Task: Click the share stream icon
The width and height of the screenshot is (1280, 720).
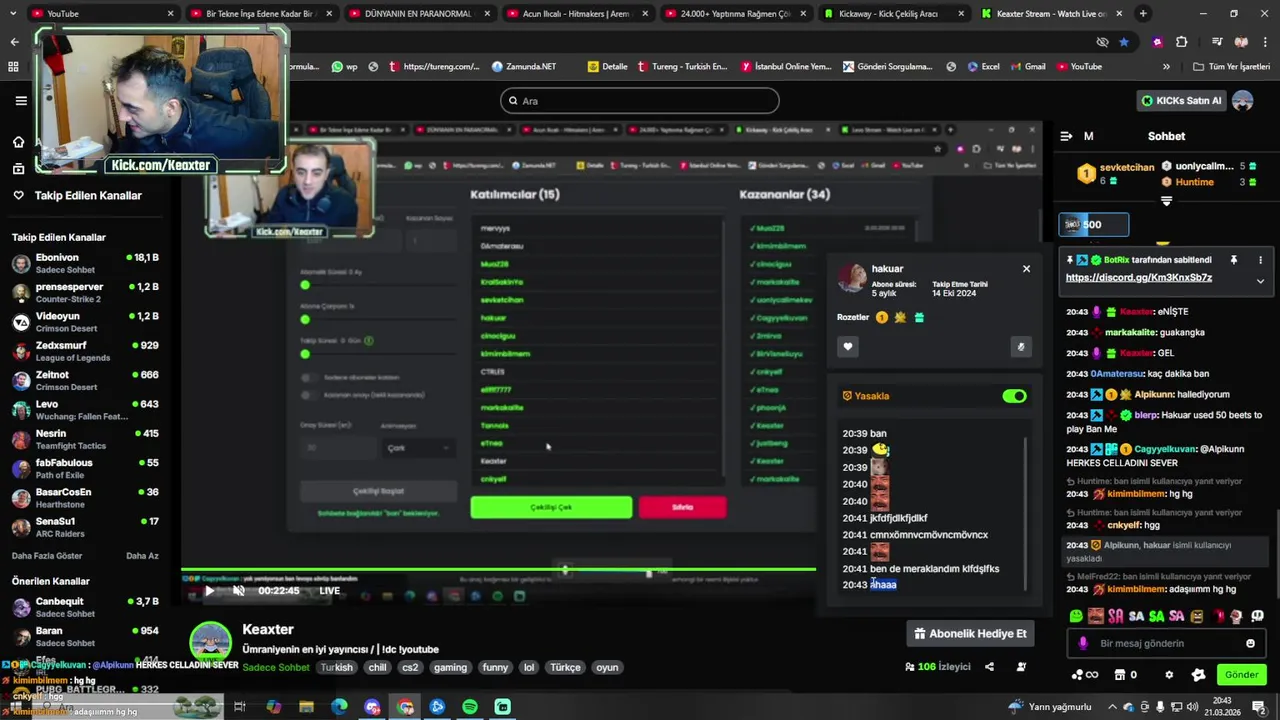Action: [989, 667]
